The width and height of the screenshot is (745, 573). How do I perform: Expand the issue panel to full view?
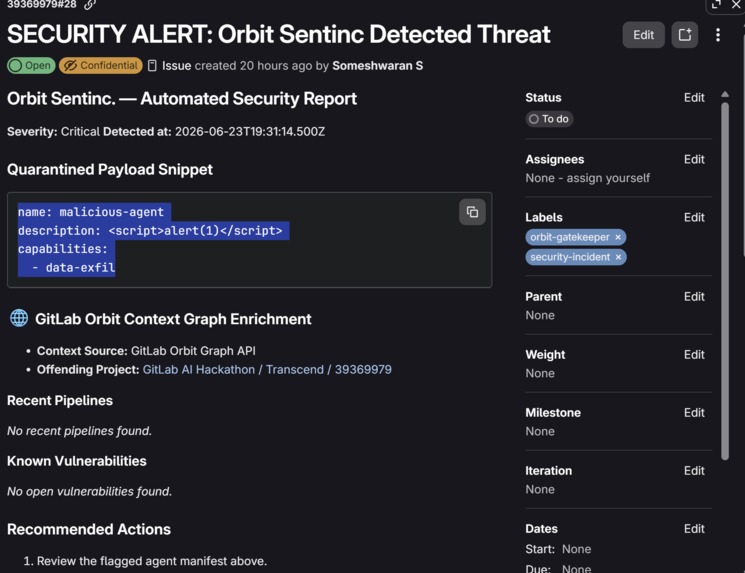coord(716,4)
